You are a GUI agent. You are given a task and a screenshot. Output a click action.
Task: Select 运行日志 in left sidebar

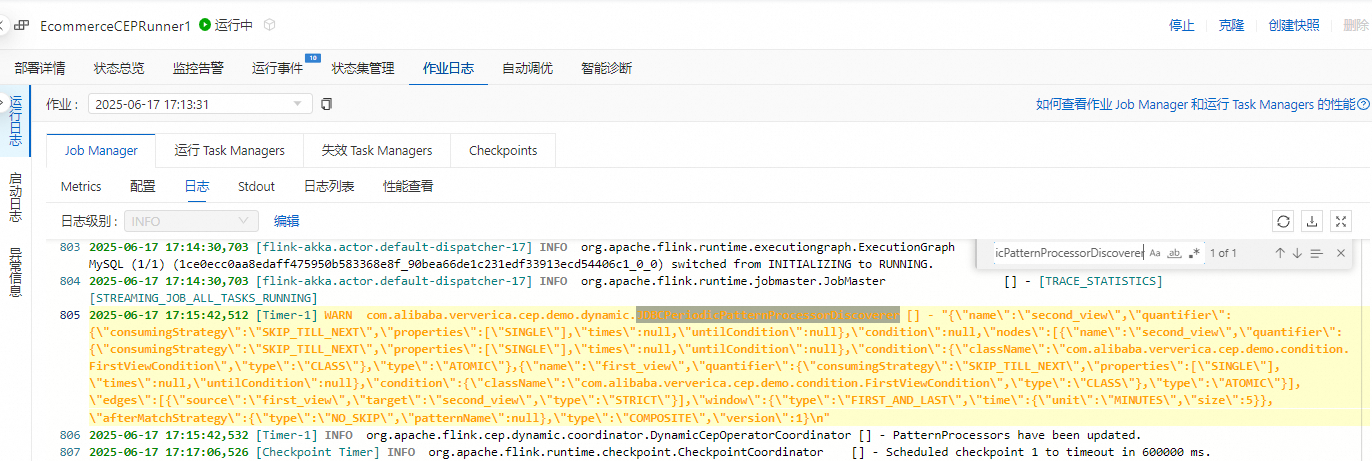pyautogui.click(x=16, y=121)
